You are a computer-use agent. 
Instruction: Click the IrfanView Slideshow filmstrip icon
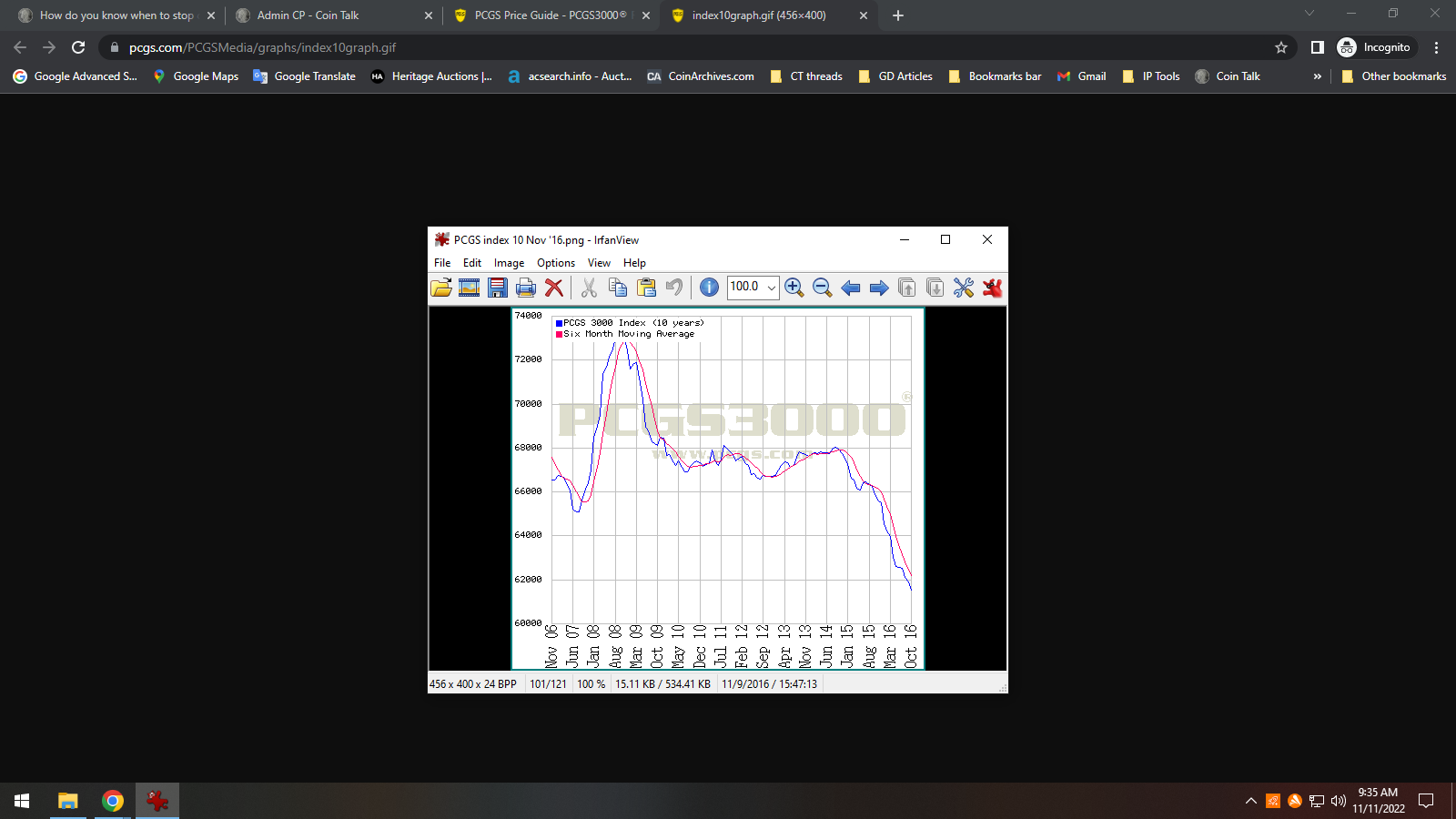pyautogui.click(x=470, y=288)
